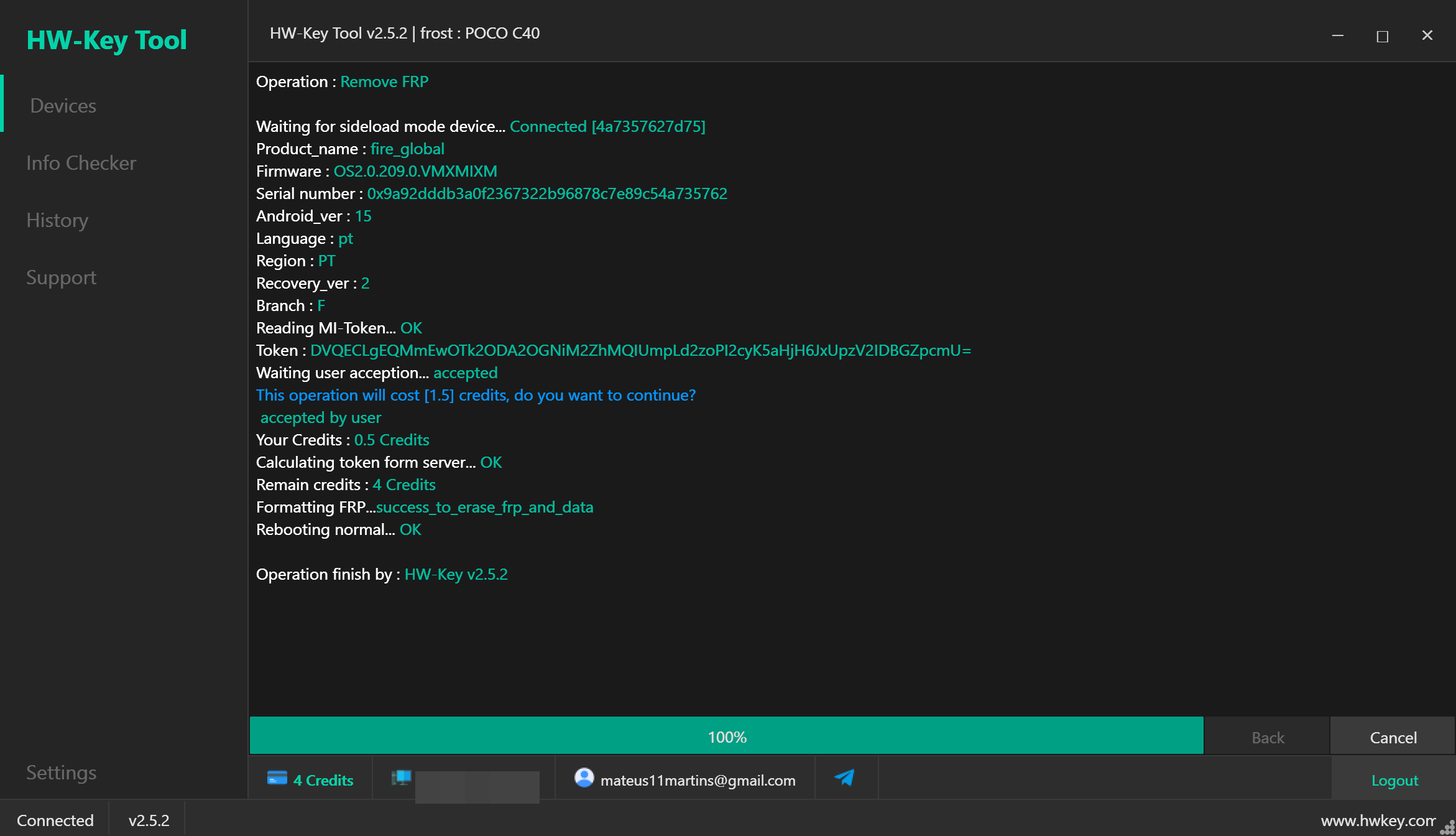Go to the Support section
Image resolution: width=1456 pixels, height=836 pixels.
pos(61,277)
